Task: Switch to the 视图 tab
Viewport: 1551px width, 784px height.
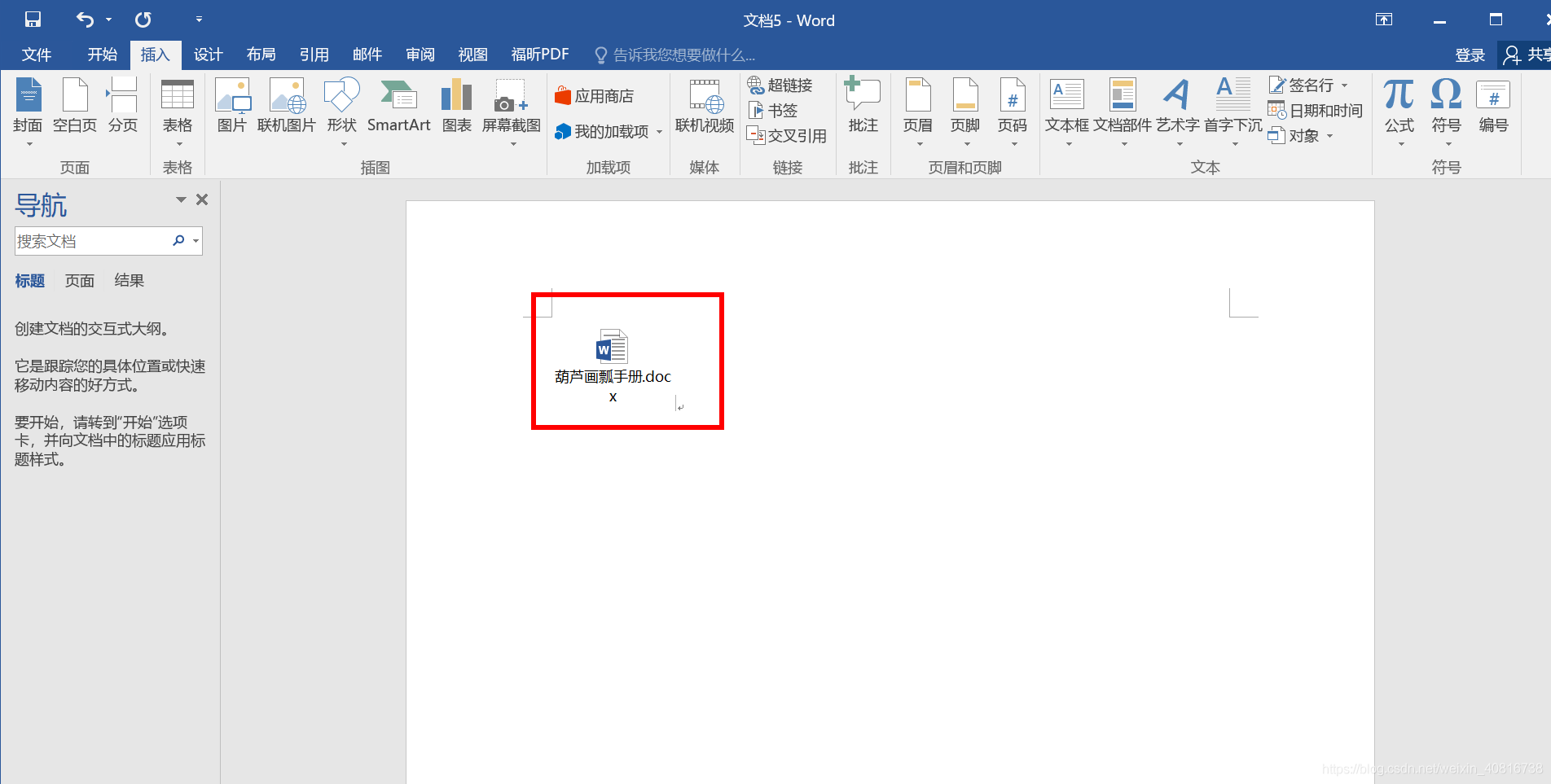Action: click(x=473, y=55)
